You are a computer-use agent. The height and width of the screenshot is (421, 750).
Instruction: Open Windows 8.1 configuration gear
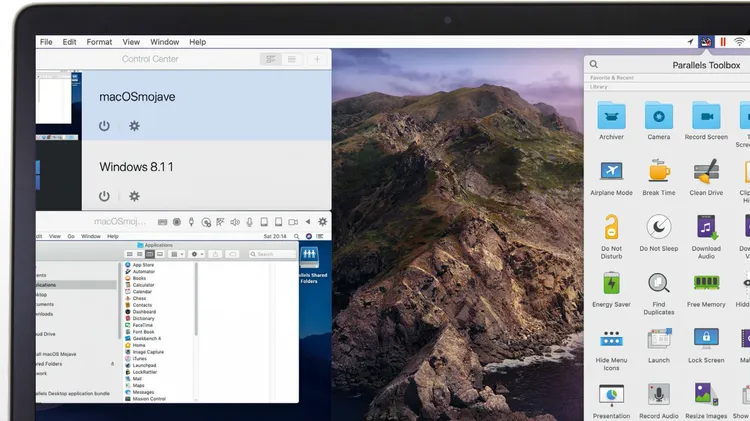pos(134,196)
